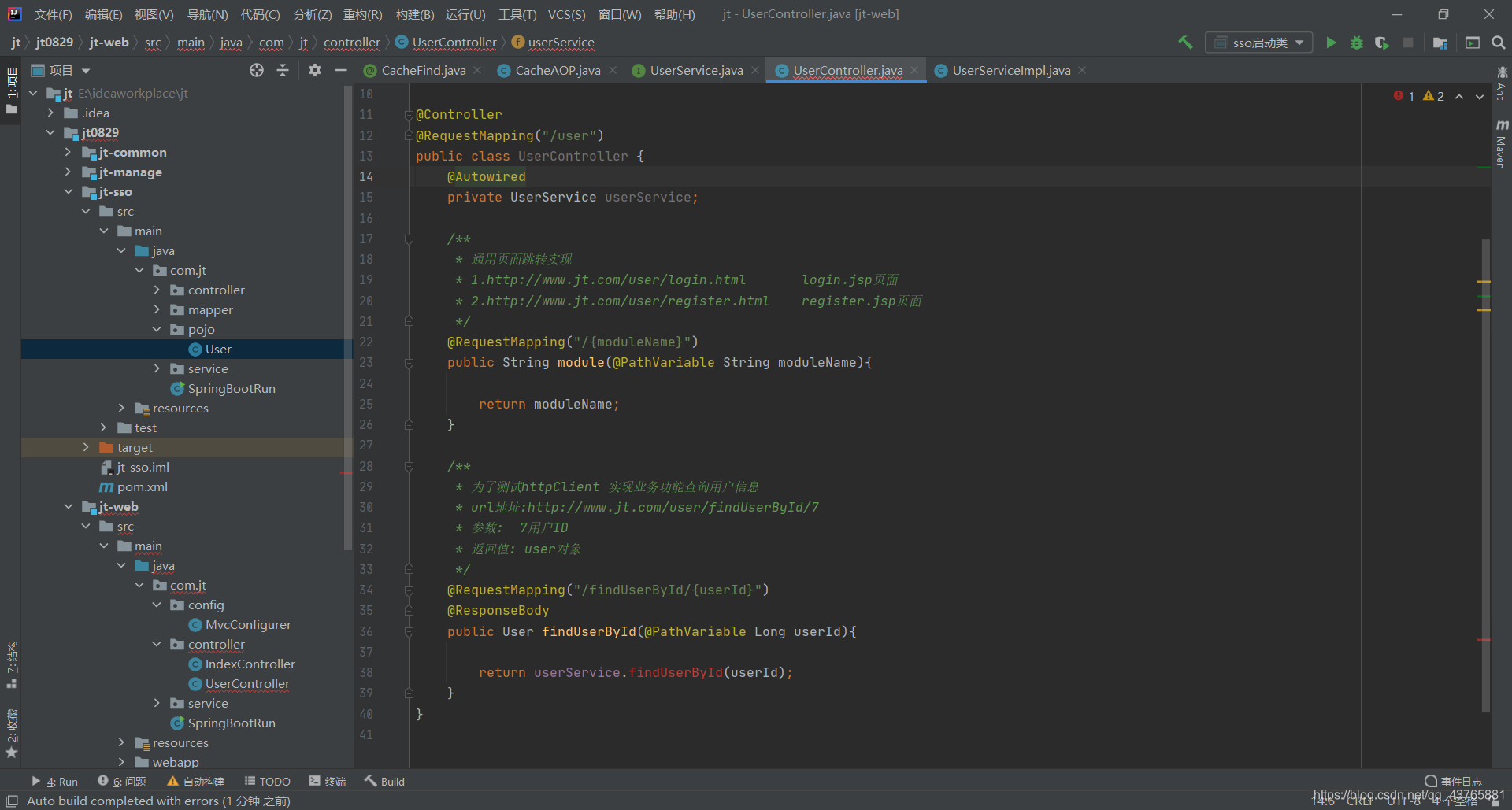Collapse the pojo package node
Image resolution: width=1512 pixels, height=810 pixels.
[x=157, y=329]
